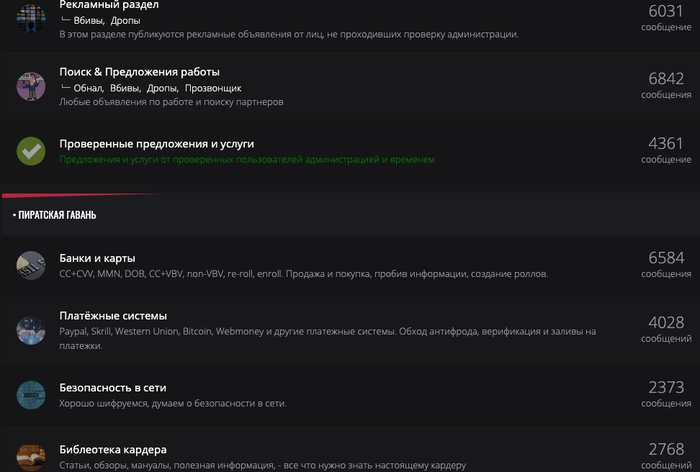Select Дропы subforum under Рекламный раздел
The image size is (700, 472).
pyautogui.click(x=126, y=20)
